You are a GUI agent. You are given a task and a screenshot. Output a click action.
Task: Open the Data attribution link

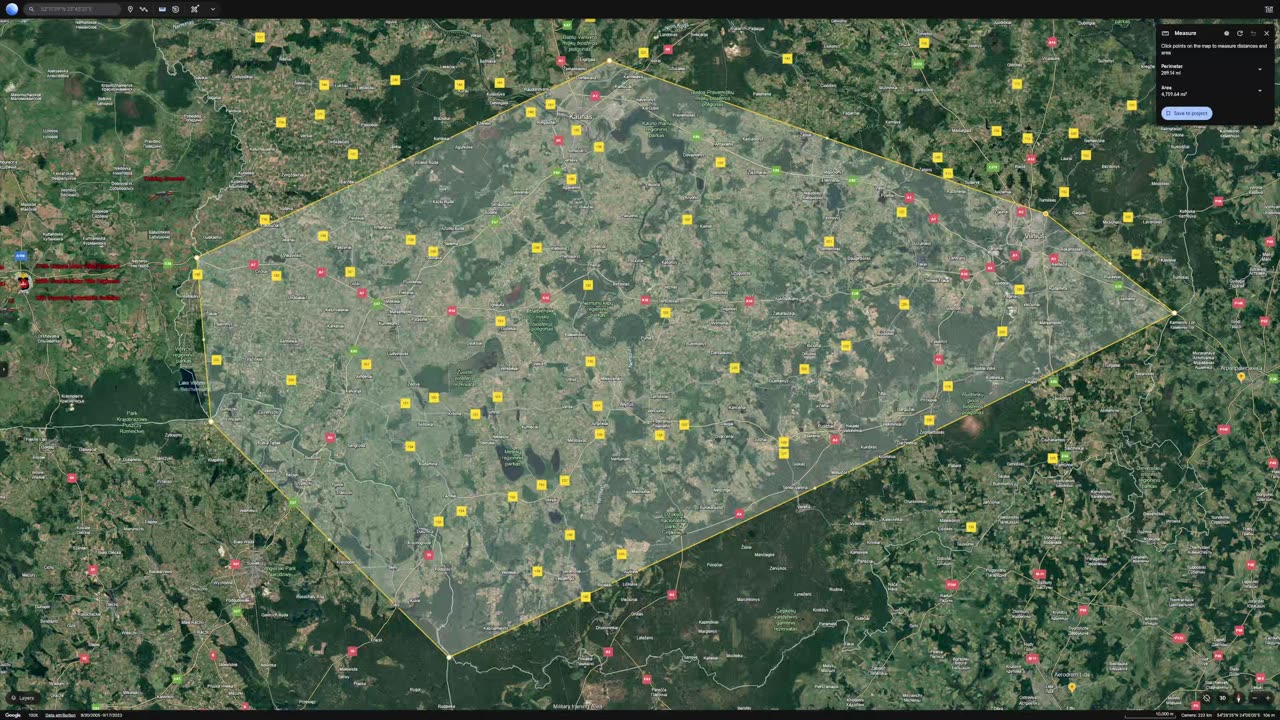coord(61,715)
